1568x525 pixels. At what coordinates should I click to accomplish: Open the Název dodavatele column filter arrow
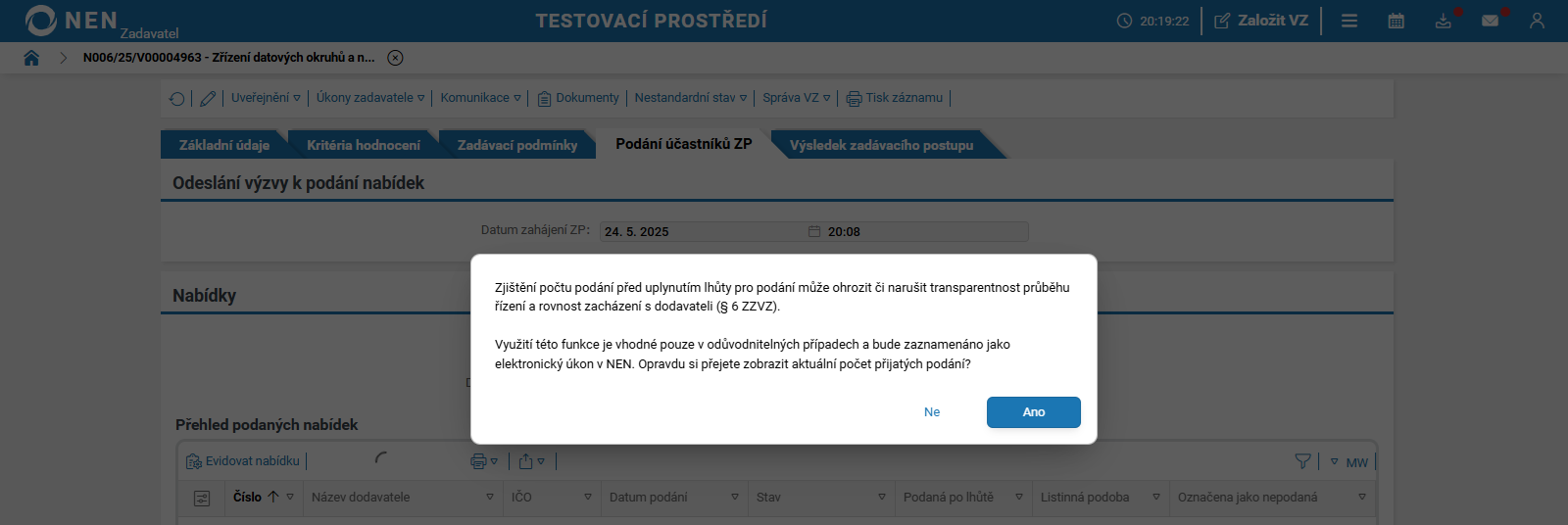(x=490, y=498)
